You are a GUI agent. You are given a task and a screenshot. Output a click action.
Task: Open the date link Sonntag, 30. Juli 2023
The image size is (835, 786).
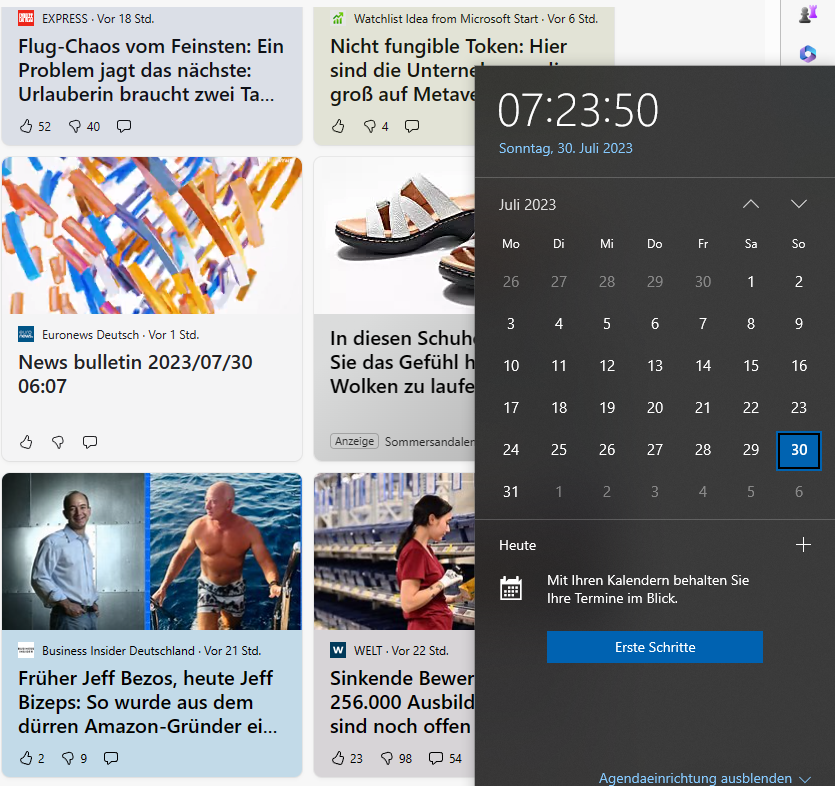pos(565,148)
